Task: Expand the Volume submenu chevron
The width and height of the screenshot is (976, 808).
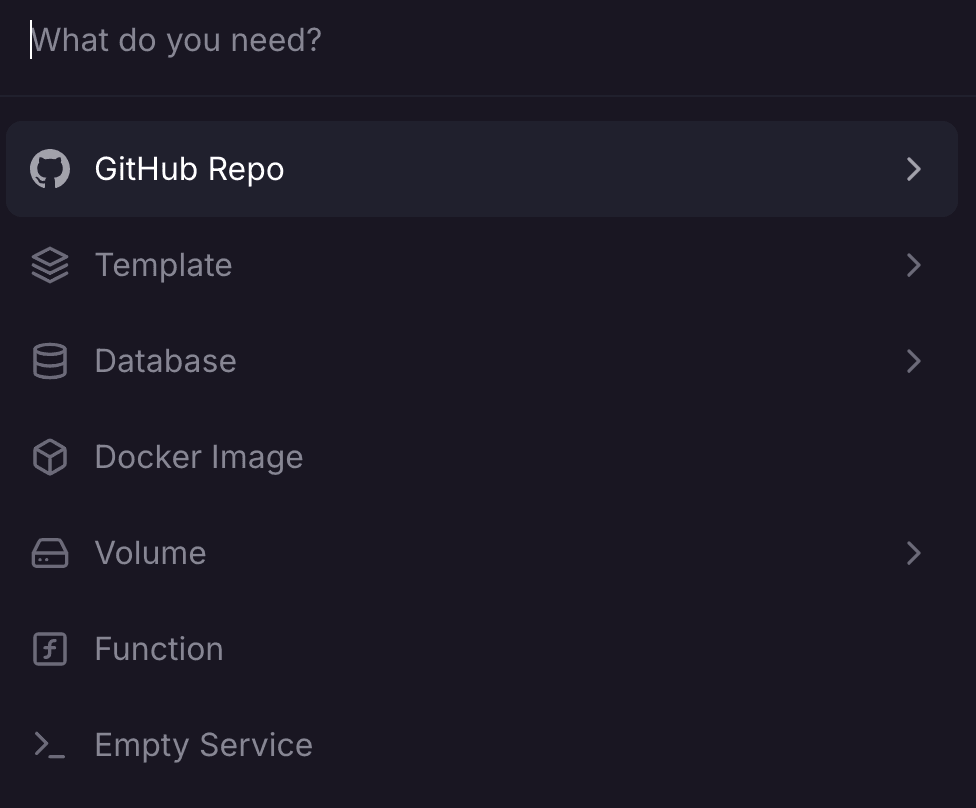Action: coord(913,553)
